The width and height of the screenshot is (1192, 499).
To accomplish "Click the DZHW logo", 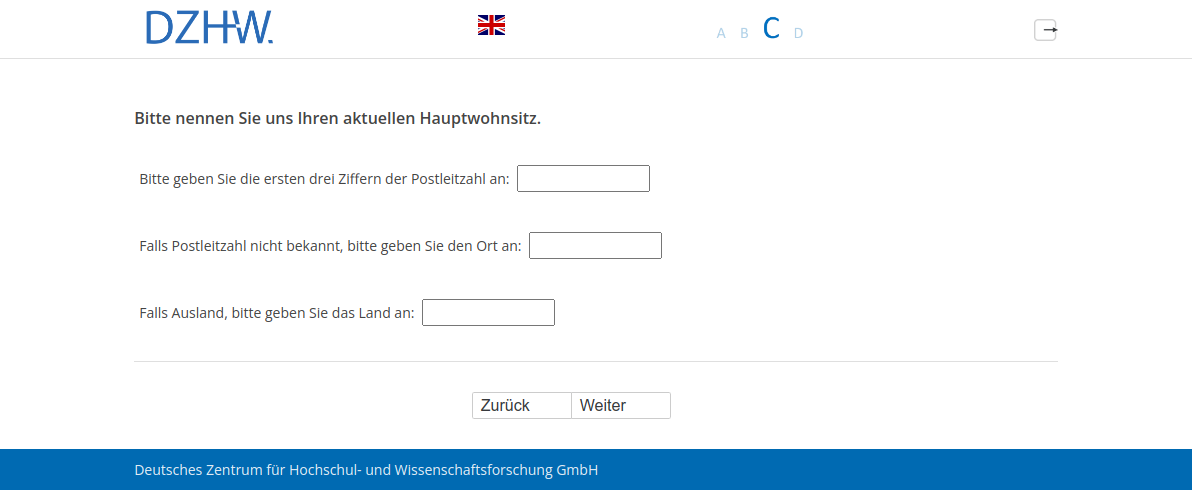I will point(209,27).
